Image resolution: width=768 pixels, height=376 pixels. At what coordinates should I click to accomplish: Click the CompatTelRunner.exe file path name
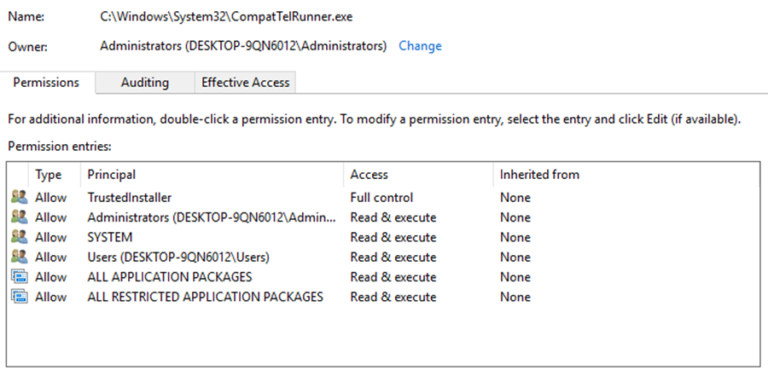pos(226,17)
